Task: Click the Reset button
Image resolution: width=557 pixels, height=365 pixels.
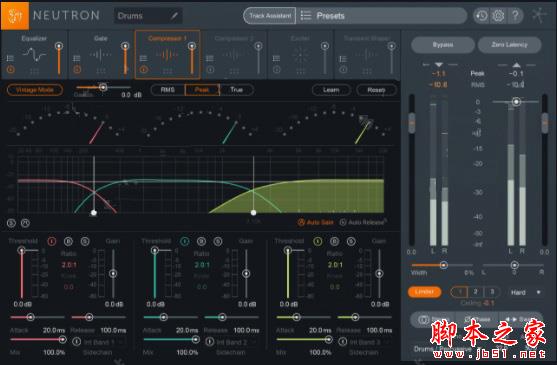Action: tap(376, 90)
